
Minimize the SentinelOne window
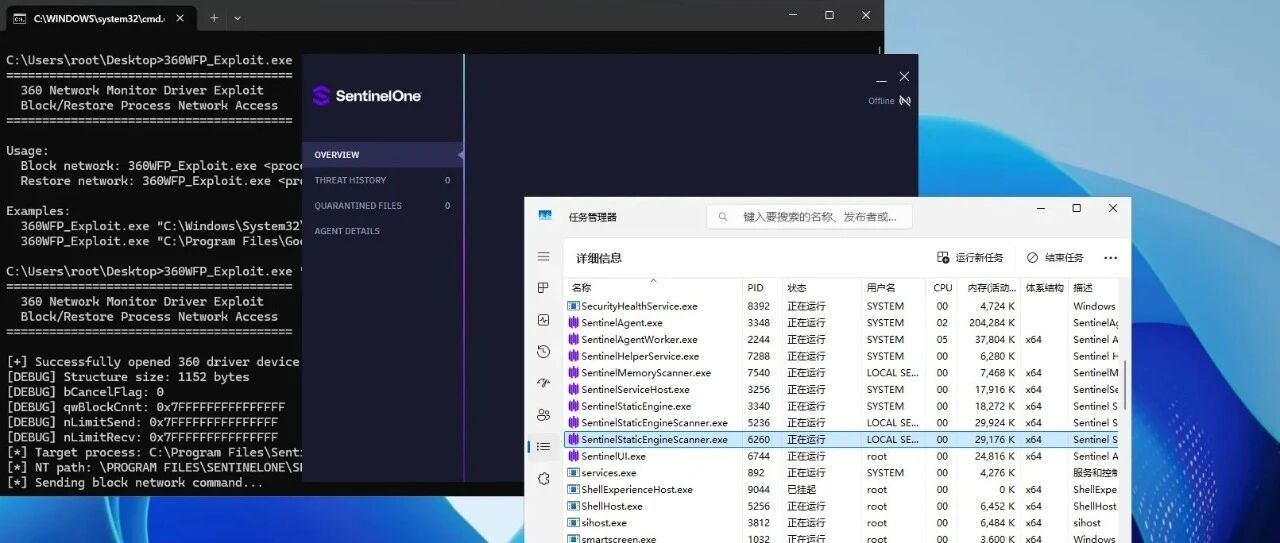click(881, 78)
